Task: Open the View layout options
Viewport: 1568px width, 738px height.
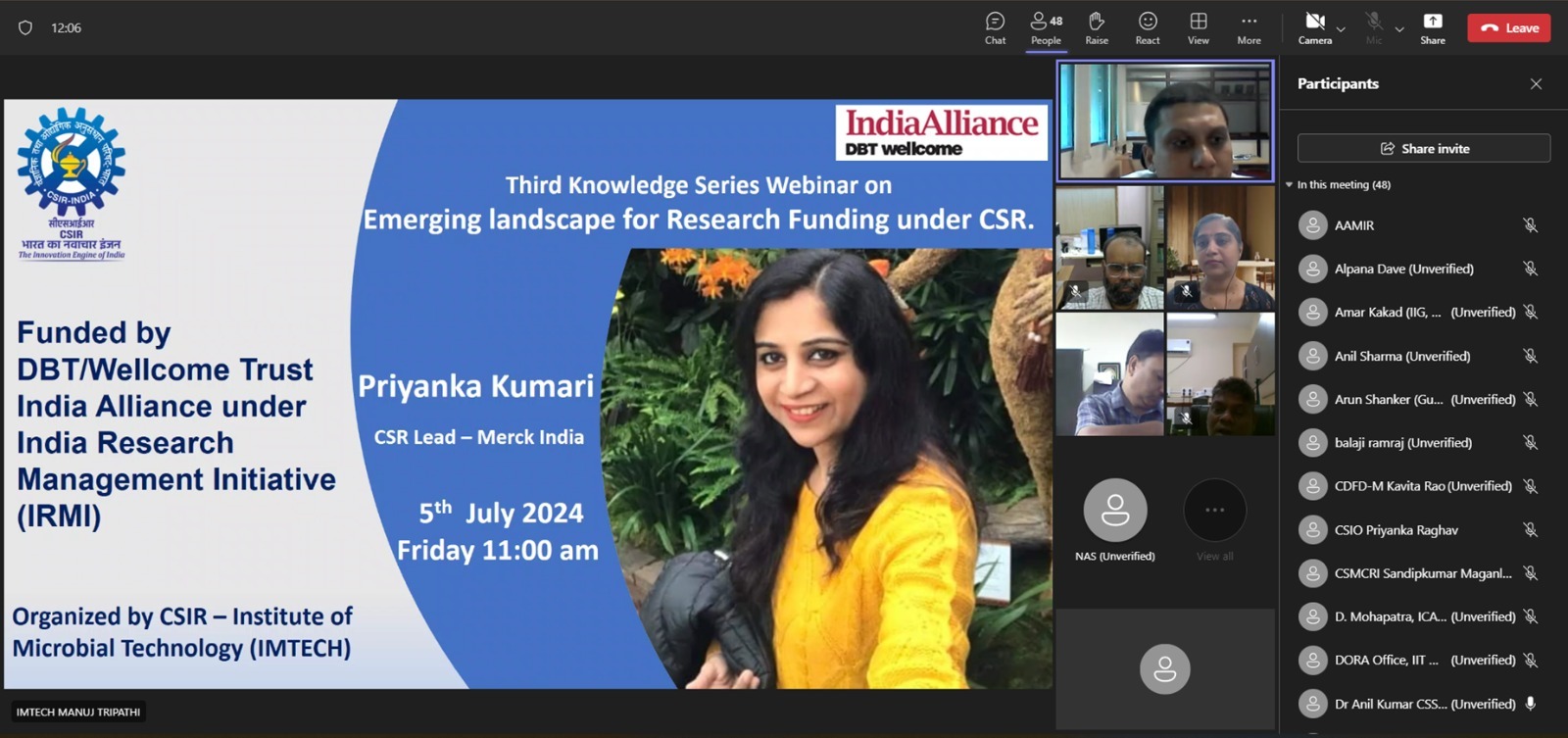Action: click(1198, 27)
